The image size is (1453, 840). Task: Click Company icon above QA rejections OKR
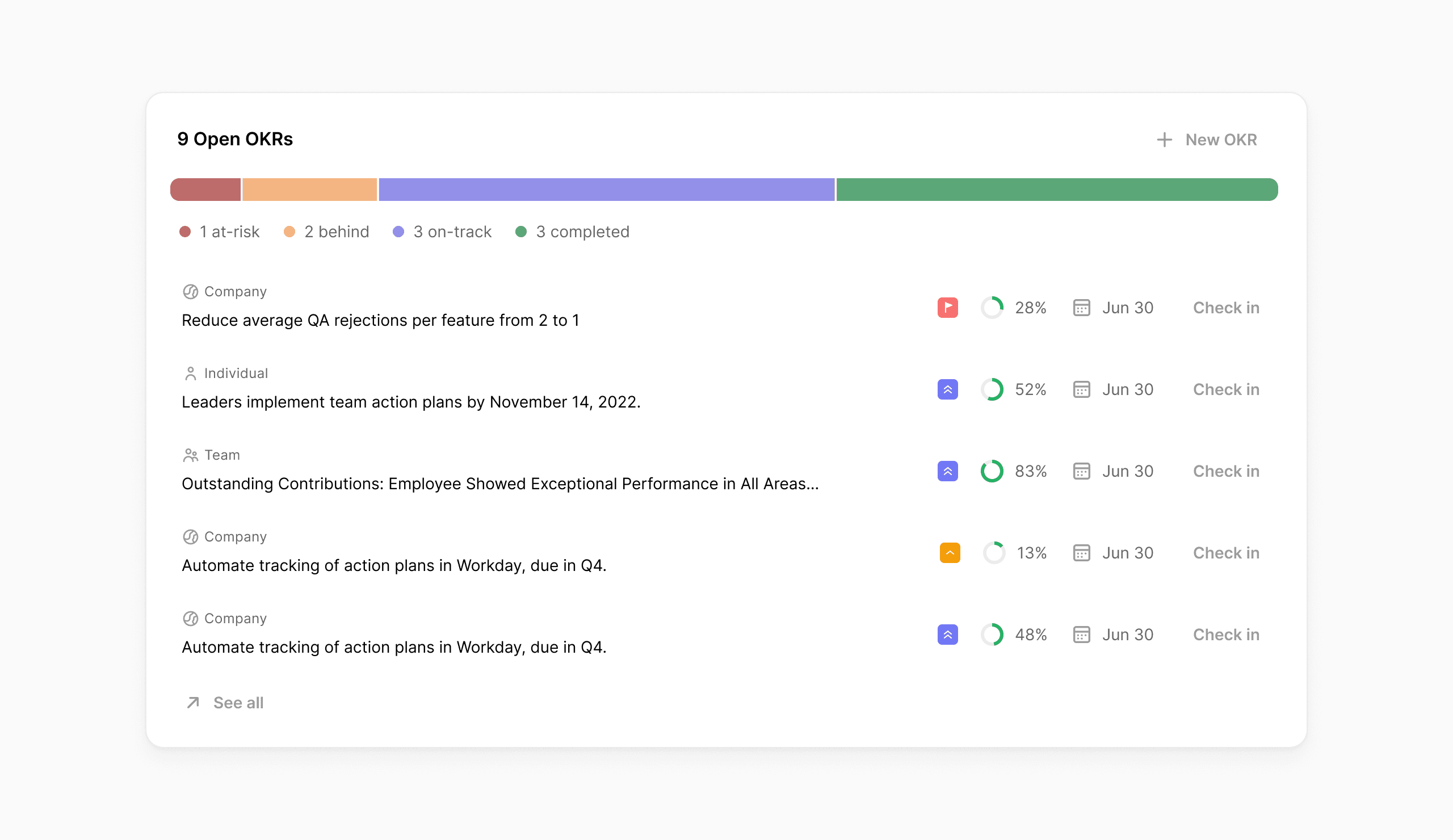click(190, 292)
